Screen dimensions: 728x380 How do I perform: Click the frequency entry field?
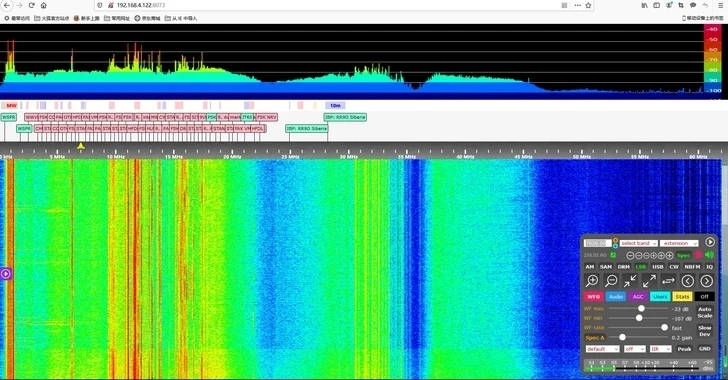pyautogui.click(x=598, y=243)
